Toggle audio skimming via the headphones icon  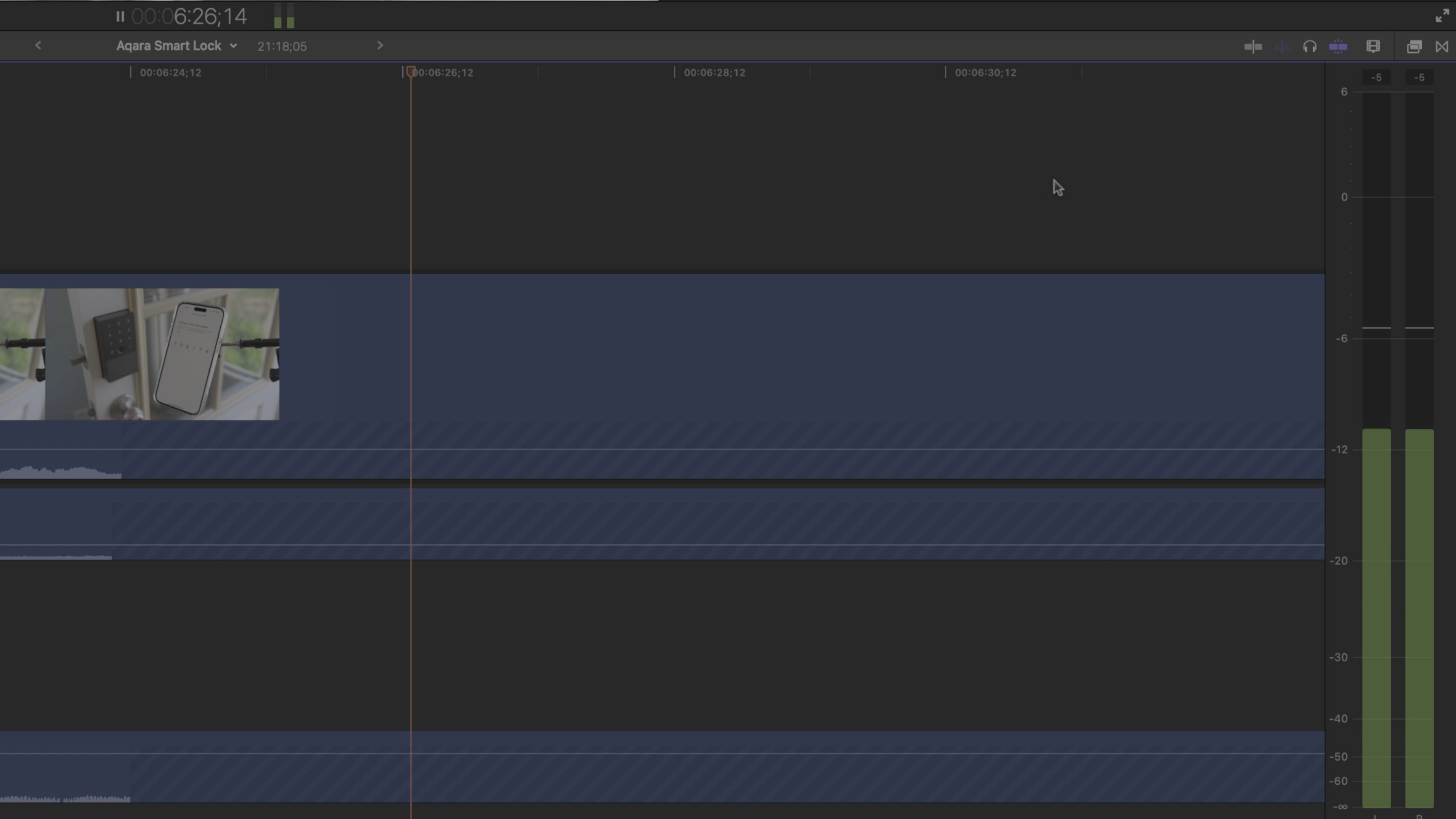tap(1310, 46)
